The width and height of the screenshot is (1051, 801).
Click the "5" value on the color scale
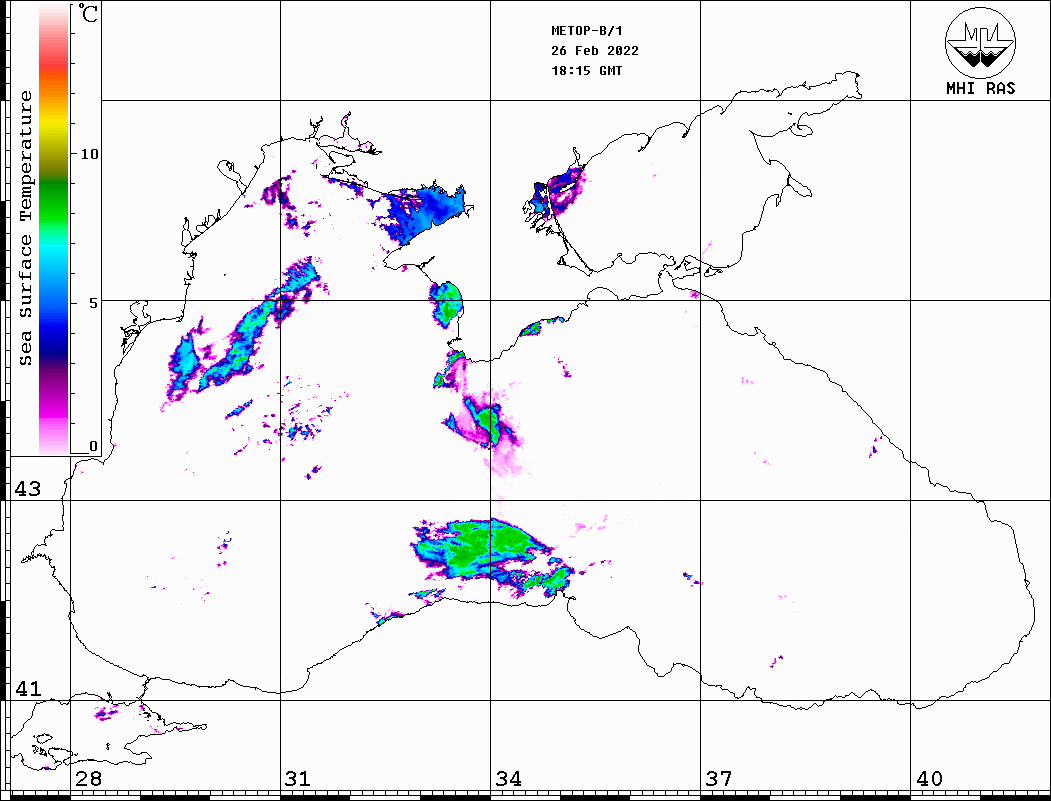point(94,303)
